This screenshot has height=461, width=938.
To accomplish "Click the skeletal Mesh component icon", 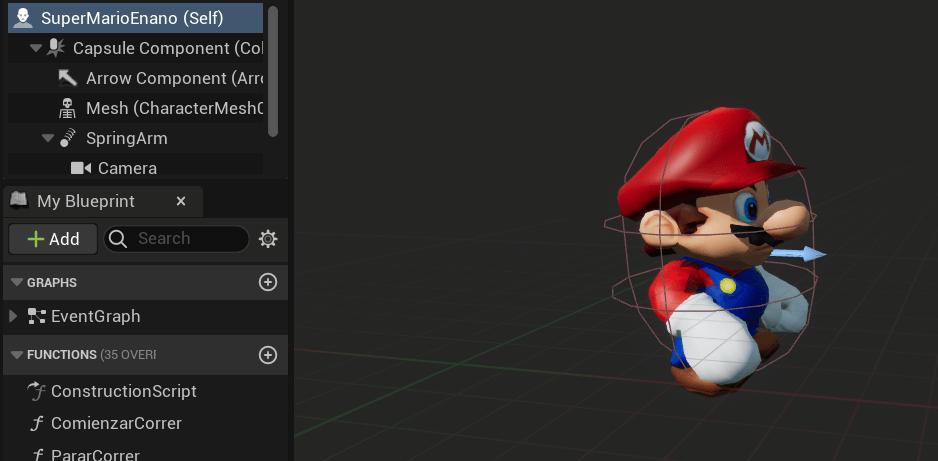I will [x=68, y=108].
